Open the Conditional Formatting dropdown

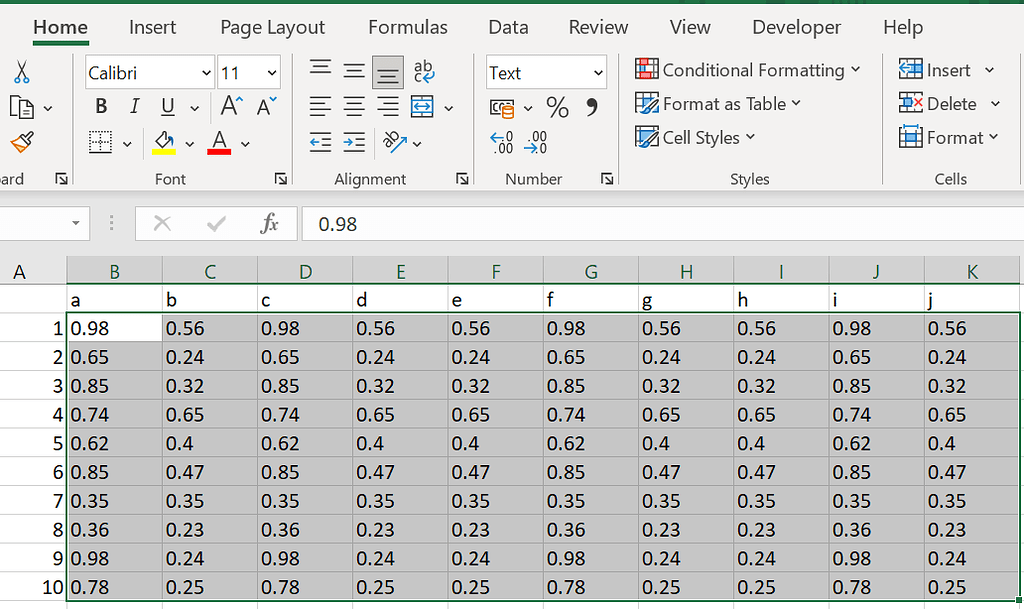coord(748,70)
